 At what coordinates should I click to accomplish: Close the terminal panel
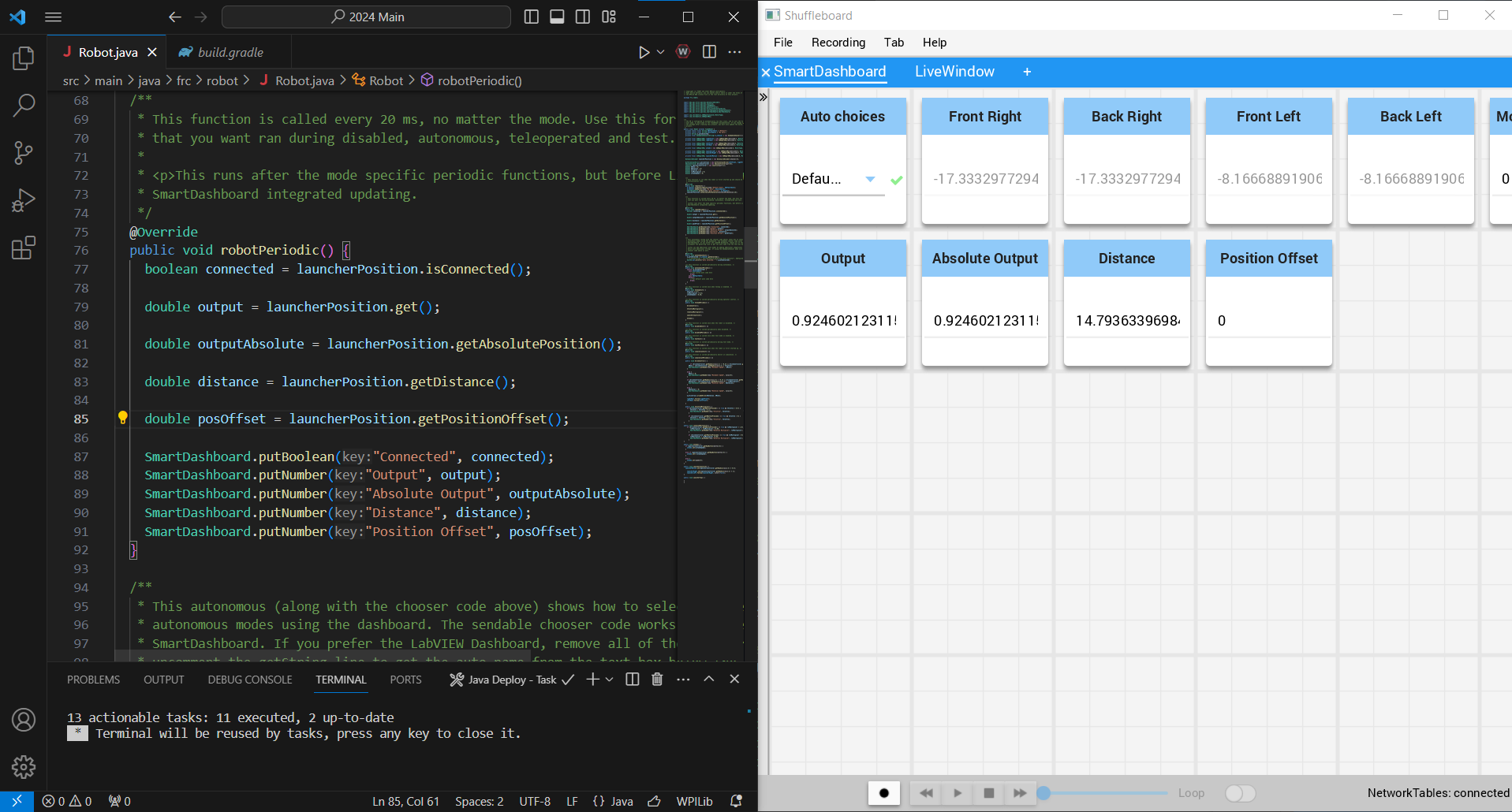tap(734, 679)
